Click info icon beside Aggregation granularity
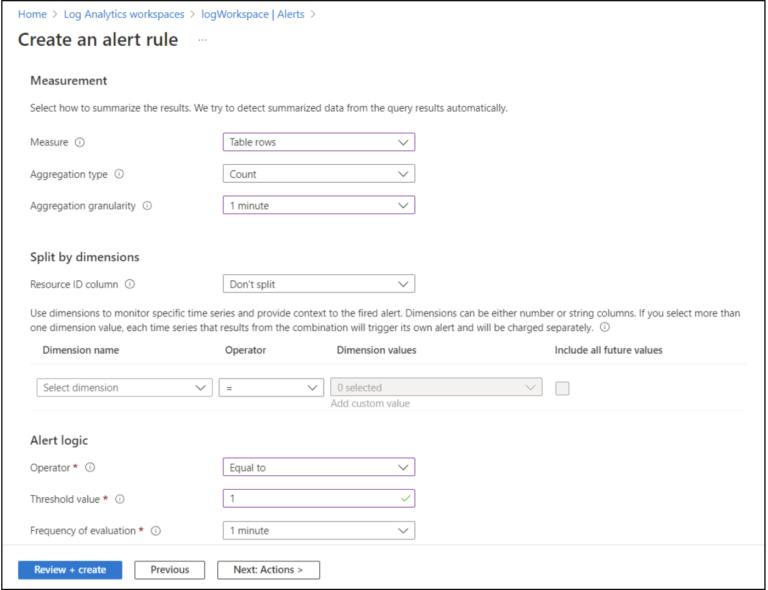This screenshot has height=590, width=768. point(147,206)
